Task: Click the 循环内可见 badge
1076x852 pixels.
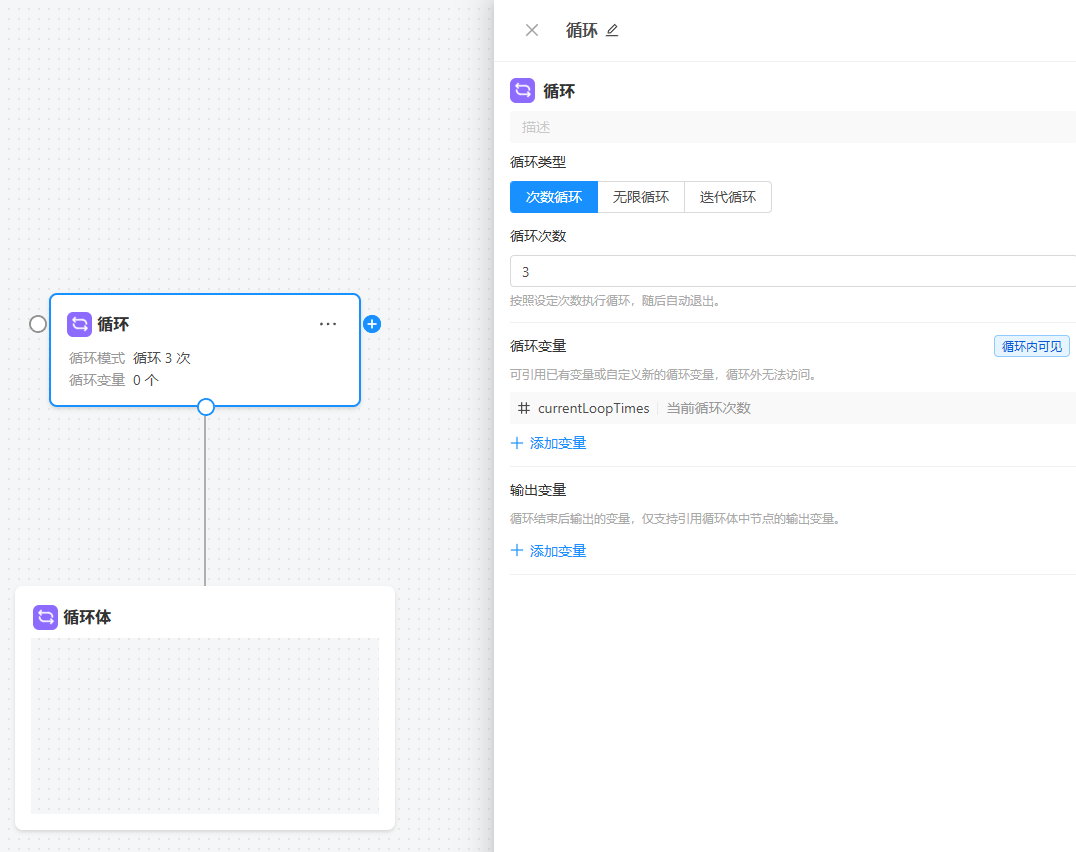Action: point(1031,345)
